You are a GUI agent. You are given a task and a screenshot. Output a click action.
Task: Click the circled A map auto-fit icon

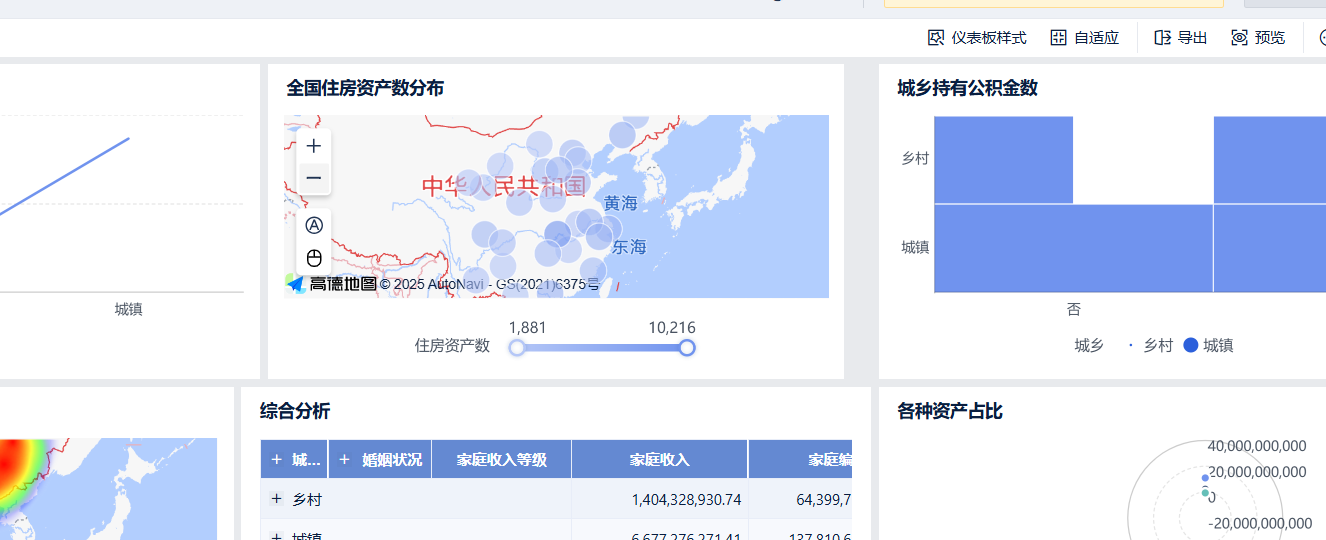click(x=314, y=225)
